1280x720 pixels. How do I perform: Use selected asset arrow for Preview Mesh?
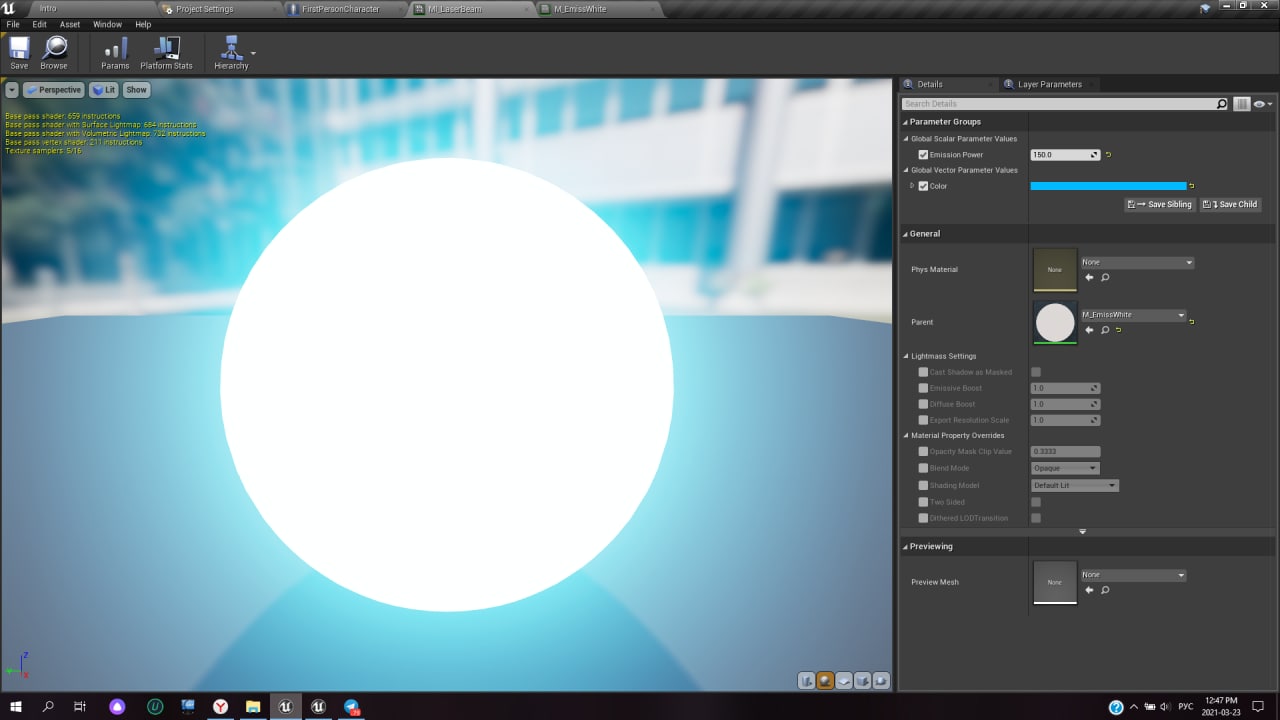pyautogui.click(x=1089, y=590)
